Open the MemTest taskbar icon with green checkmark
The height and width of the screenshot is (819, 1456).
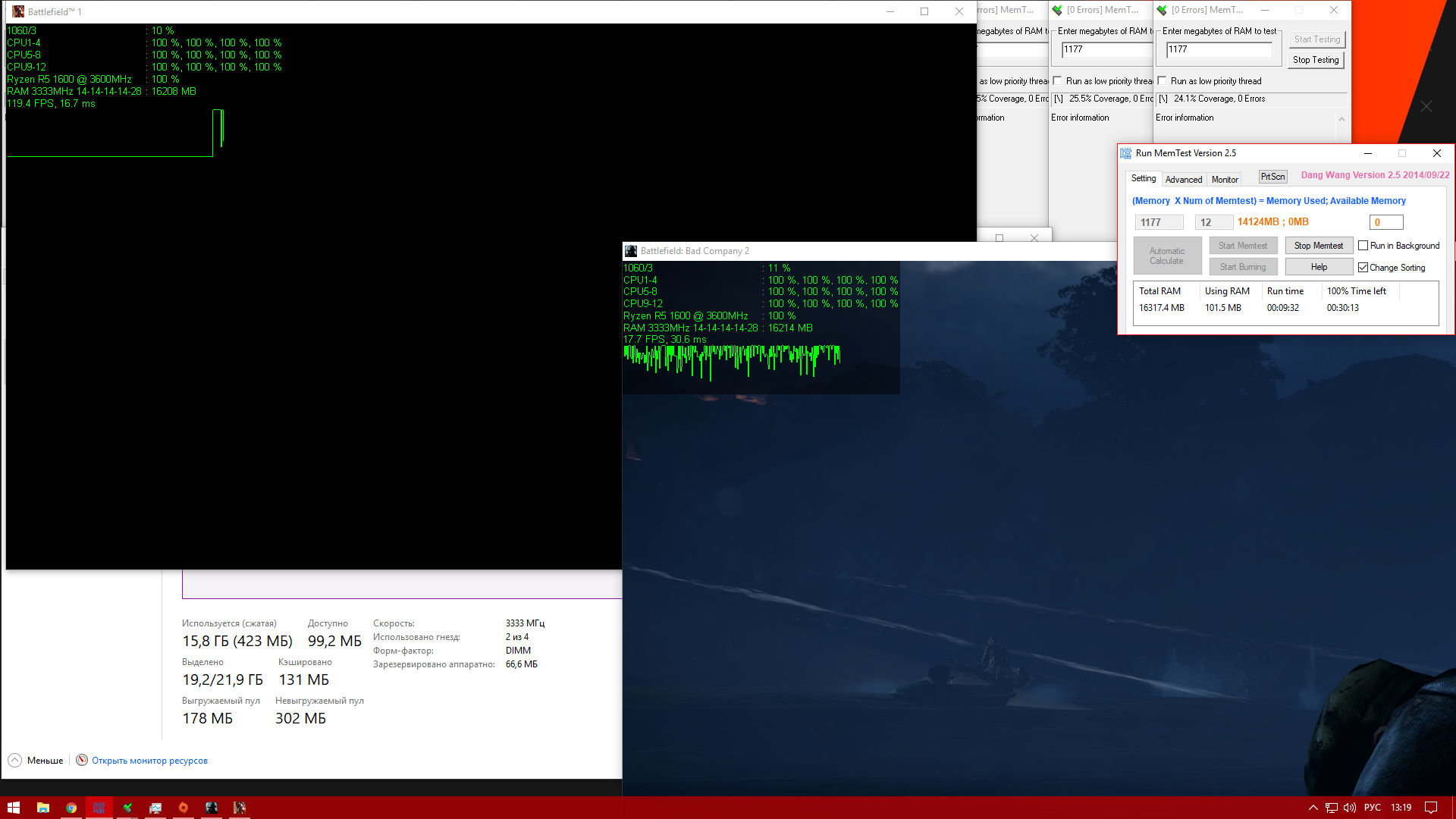127,808
